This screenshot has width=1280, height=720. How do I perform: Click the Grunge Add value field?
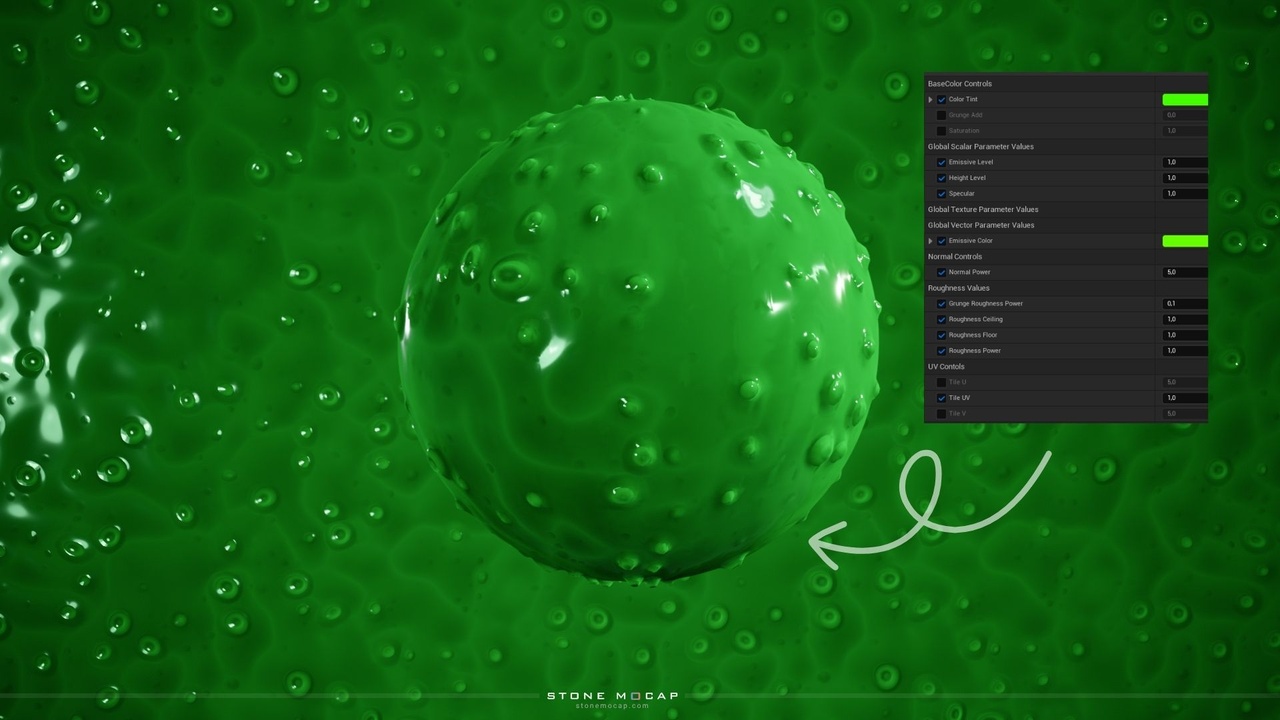pos(1185,115)
